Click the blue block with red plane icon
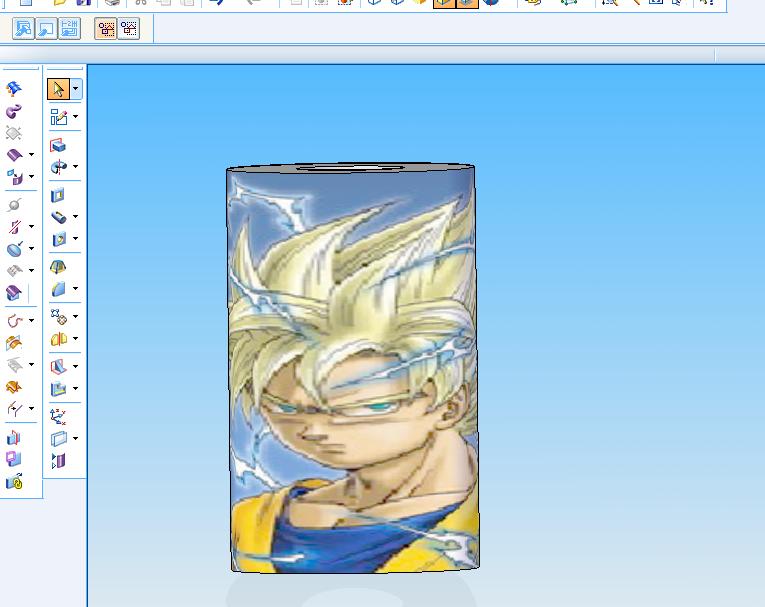Viewport: 765px width, 607px height. 14,437
